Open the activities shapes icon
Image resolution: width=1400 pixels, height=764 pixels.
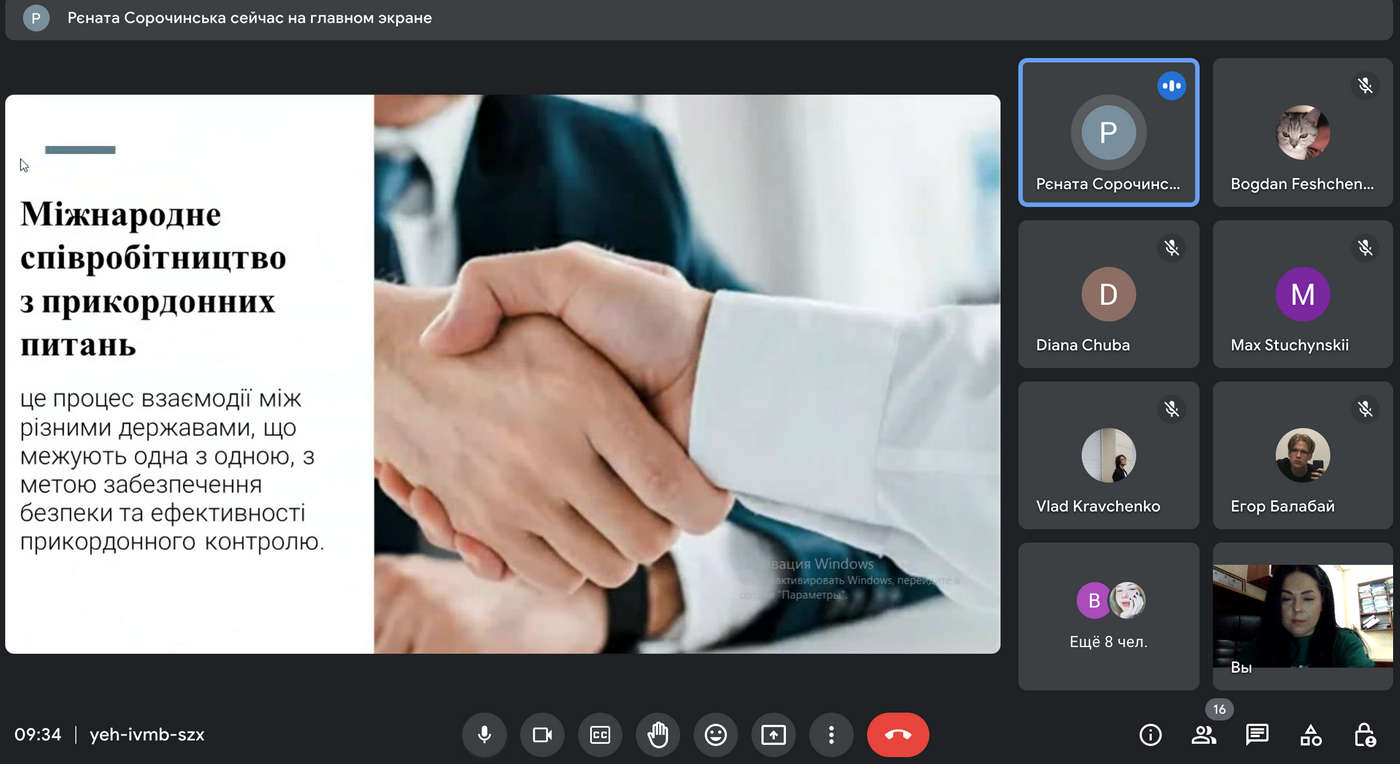[1310, 735]
